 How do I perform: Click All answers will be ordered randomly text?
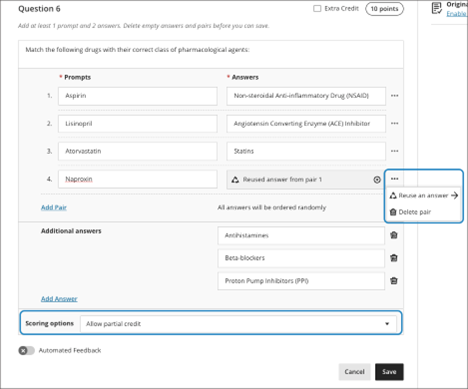[272, 207]
